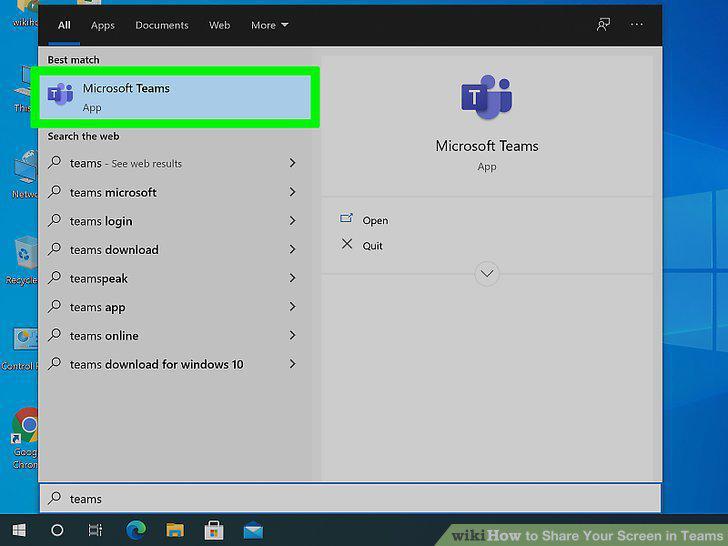Expand the 'teams download' suggestion arrow
Image resolution: width=728 pixels, height=546 pixels.
click(x=292, y=249)
